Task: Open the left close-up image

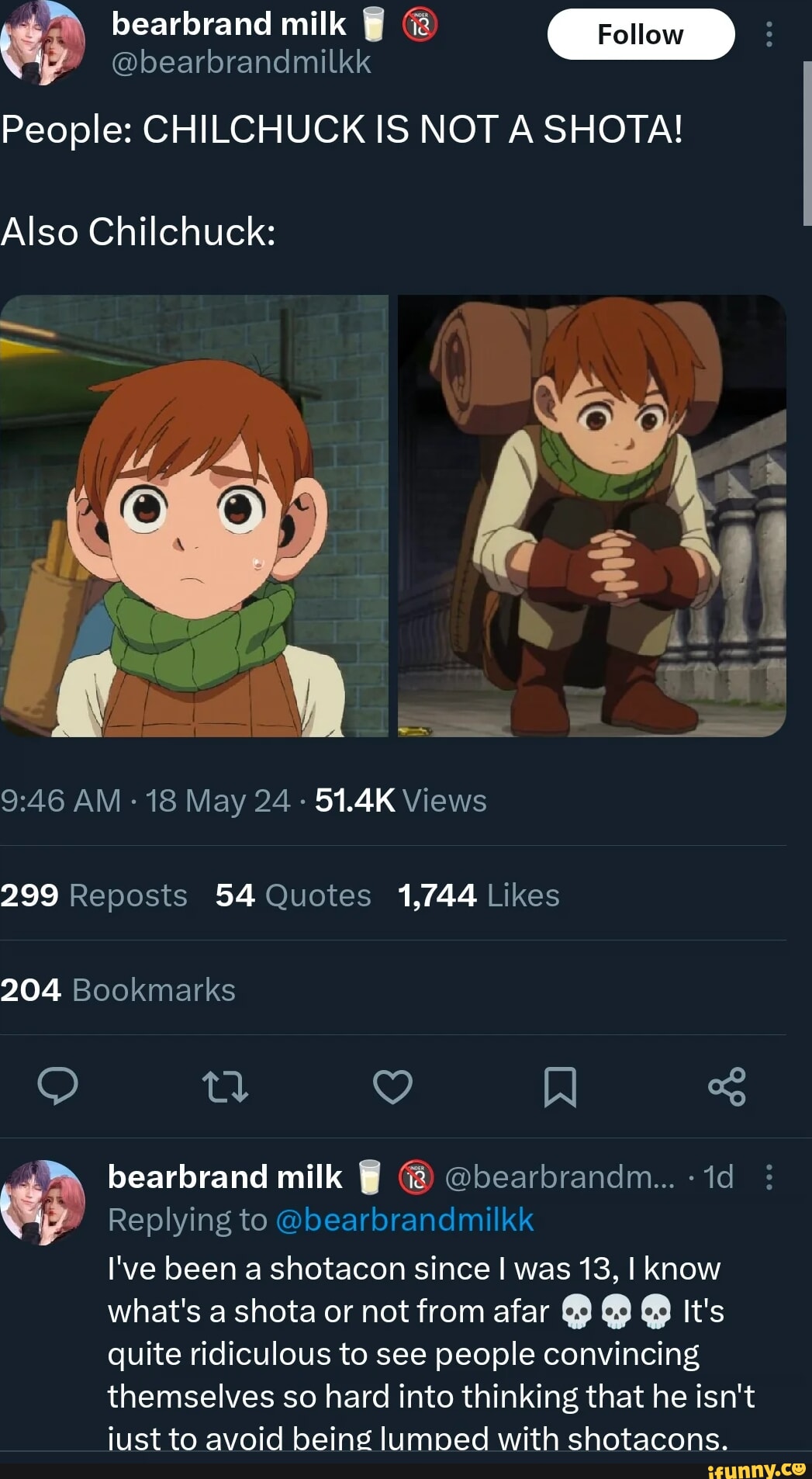Action: coord(194,516)
